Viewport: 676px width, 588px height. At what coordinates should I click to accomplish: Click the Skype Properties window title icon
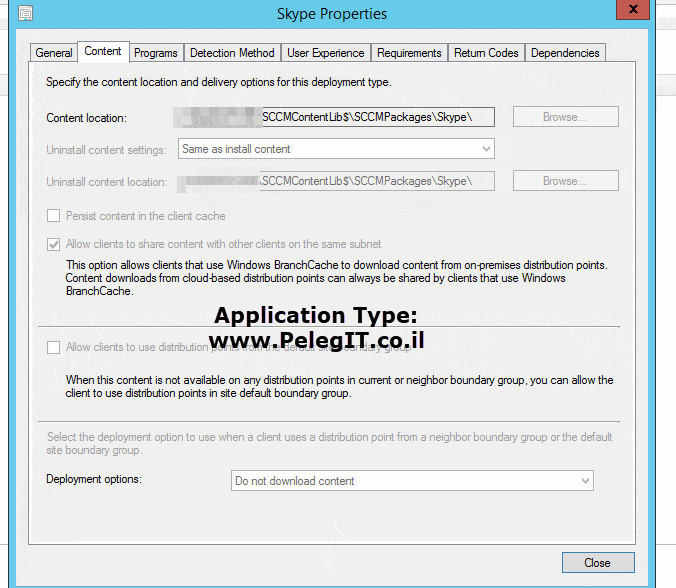pyautogui.click(x=25, y=13)
